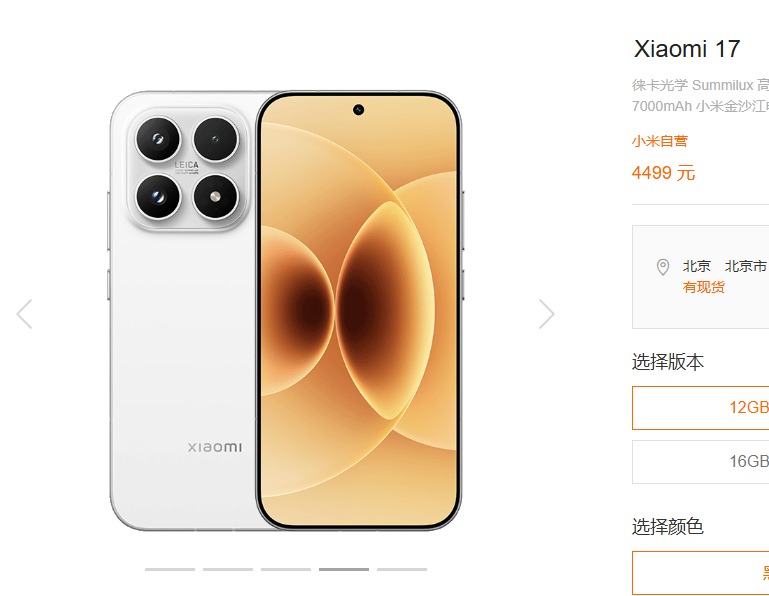Click the previous image left arrow
The height and width of the screenshot is (596, 769).
coord(25,314)
